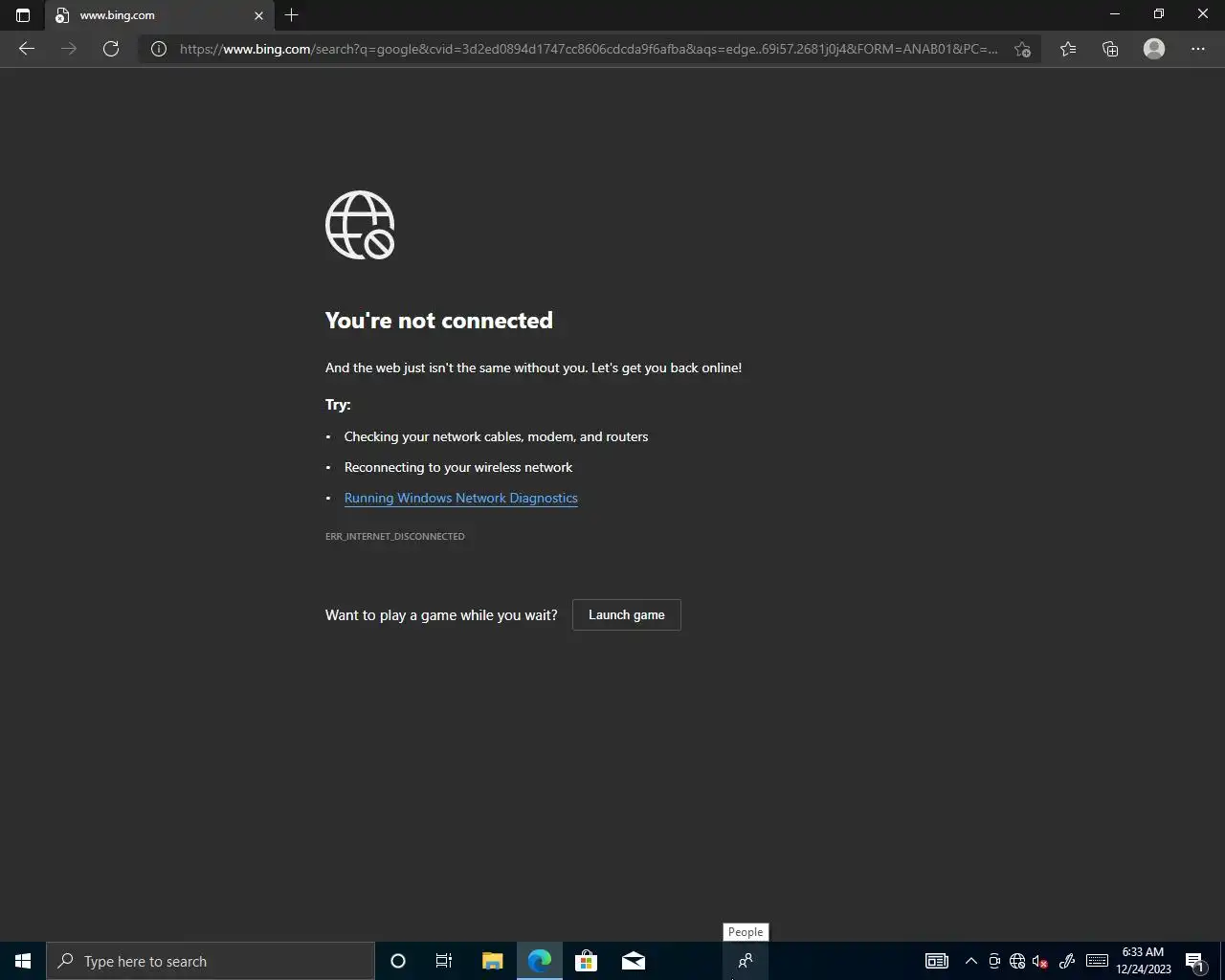This screenshot has height=980, width=1225.
Task: Launch the offline game
Action: point(627,615)
